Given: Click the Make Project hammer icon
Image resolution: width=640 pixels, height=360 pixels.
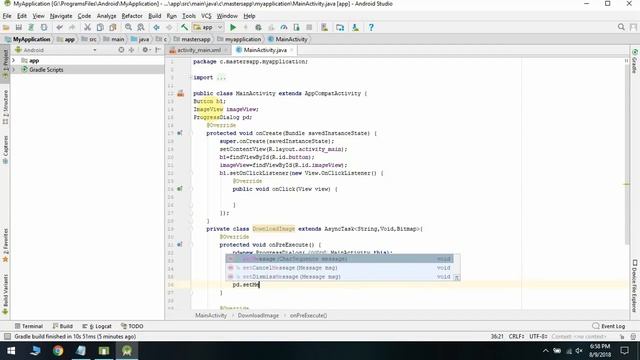Looking at the screenshot, I should (184, 27).
